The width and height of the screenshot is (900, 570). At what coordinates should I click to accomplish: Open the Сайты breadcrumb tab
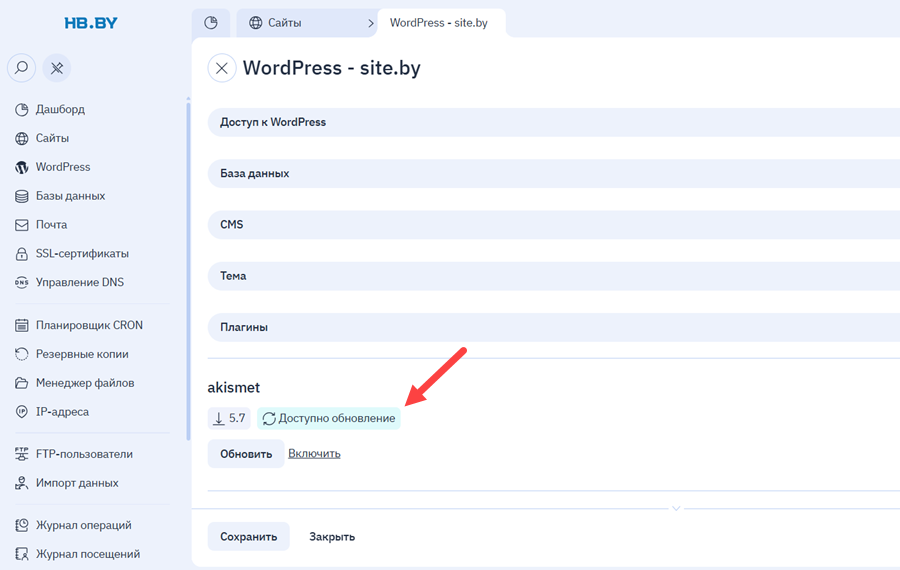tap(307, 23)
